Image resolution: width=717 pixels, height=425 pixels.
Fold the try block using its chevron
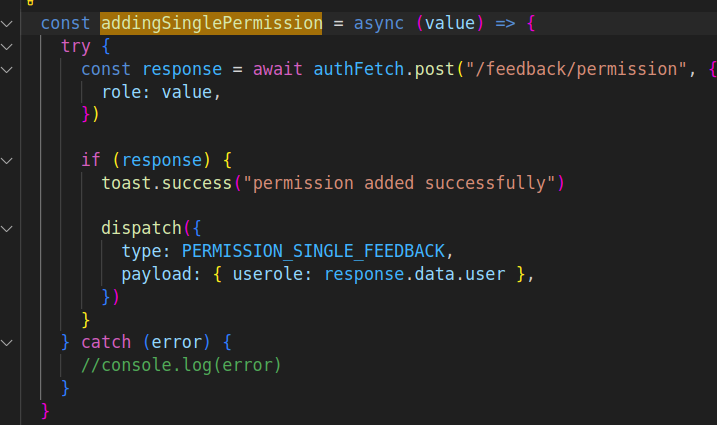pos(8,46)
